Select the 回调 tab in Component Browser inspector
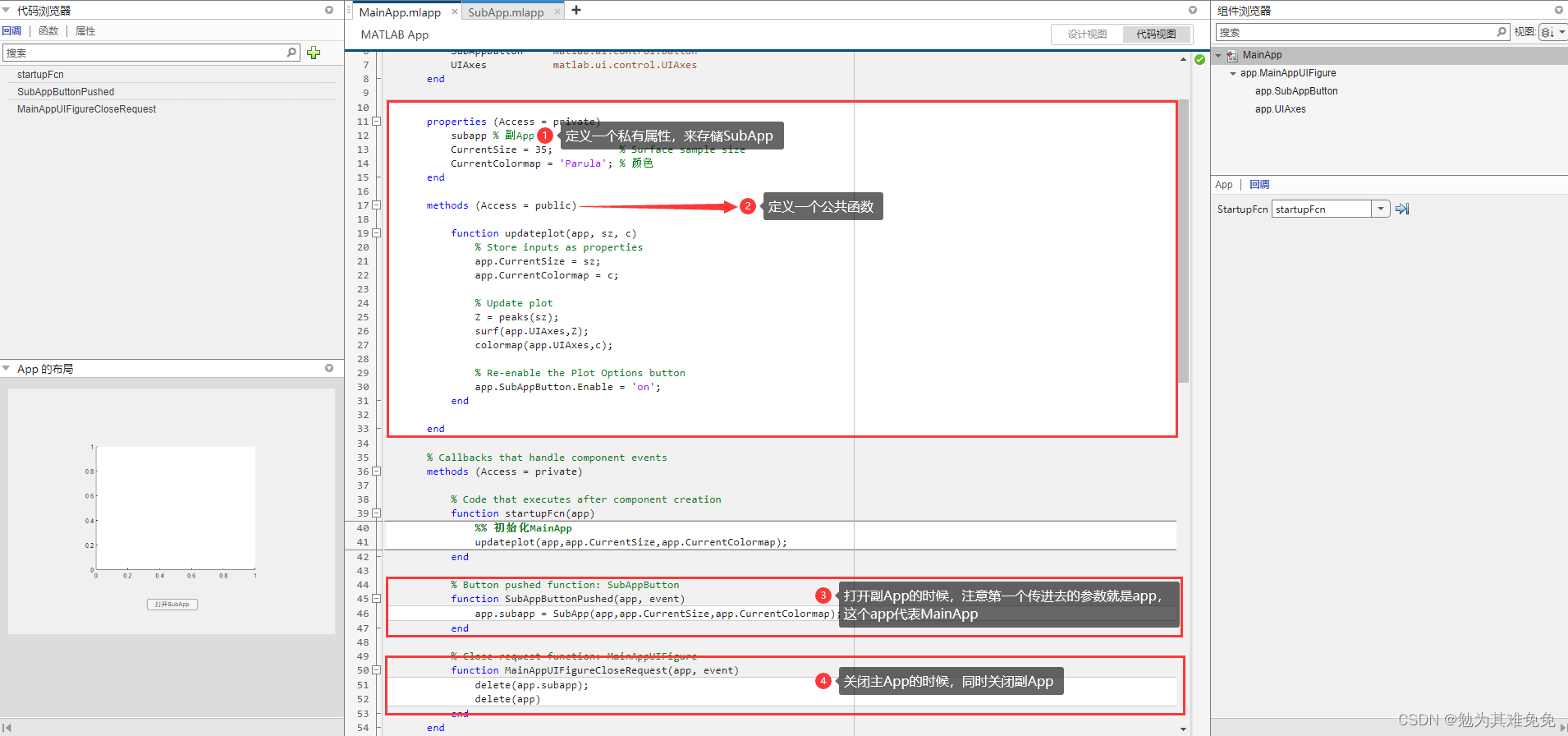1568x736 pixels. point(1259,185)
